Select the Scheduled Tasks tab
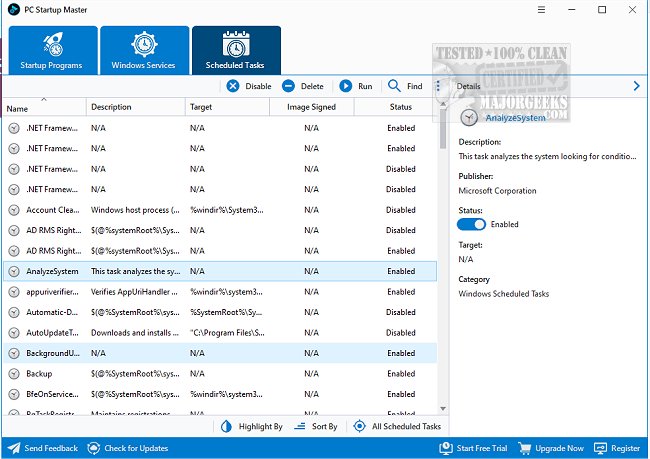Viewport: 650px width, 459px height. [236, 50]
